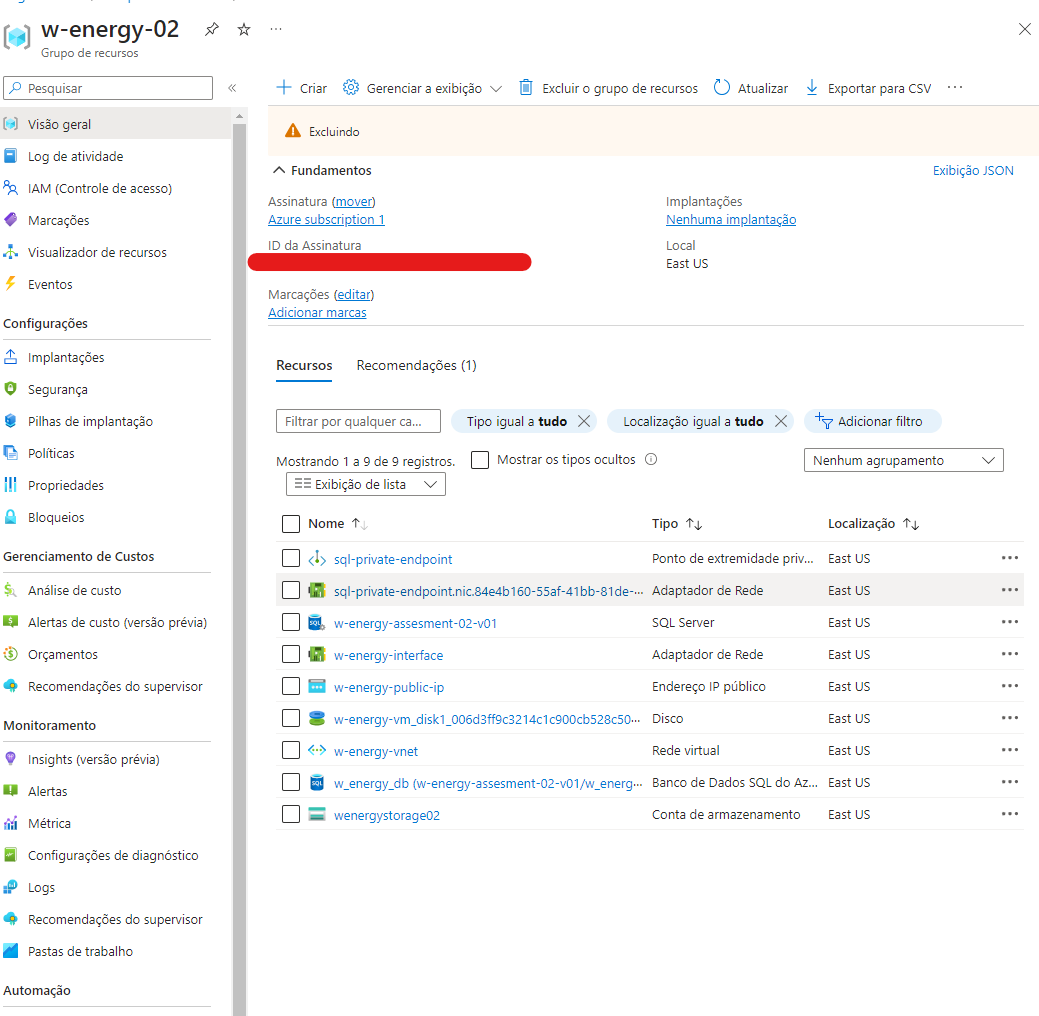
Task: Collapse the Fundamentos section
Action: 280,170
